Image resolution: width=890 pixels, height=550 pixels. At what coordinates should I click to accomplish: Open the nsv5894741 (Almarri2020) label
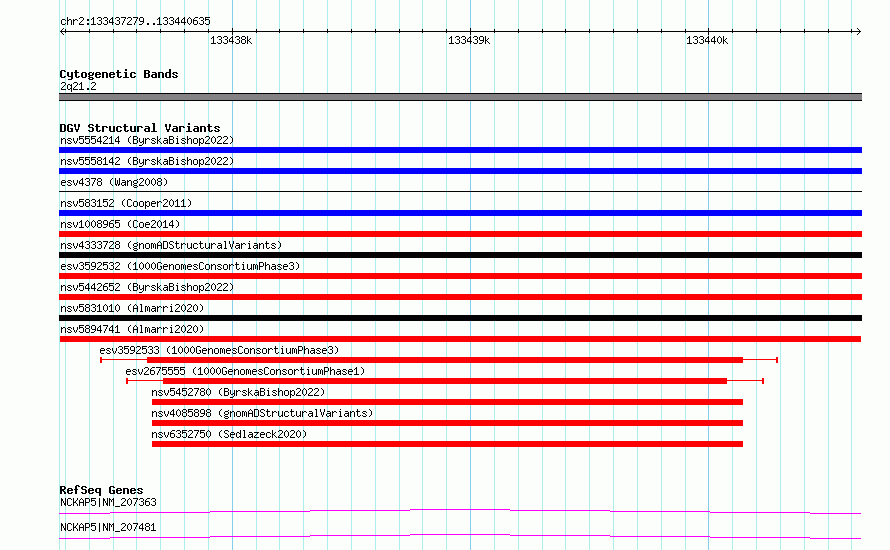132,329
